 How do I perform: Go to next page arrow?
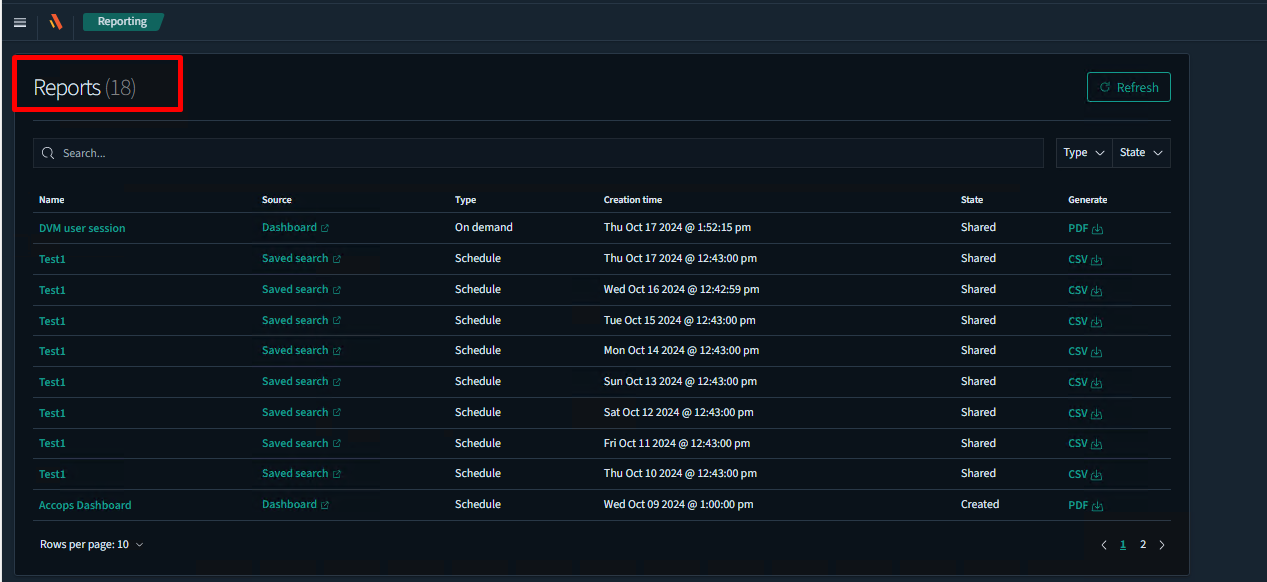(1161, 545)
